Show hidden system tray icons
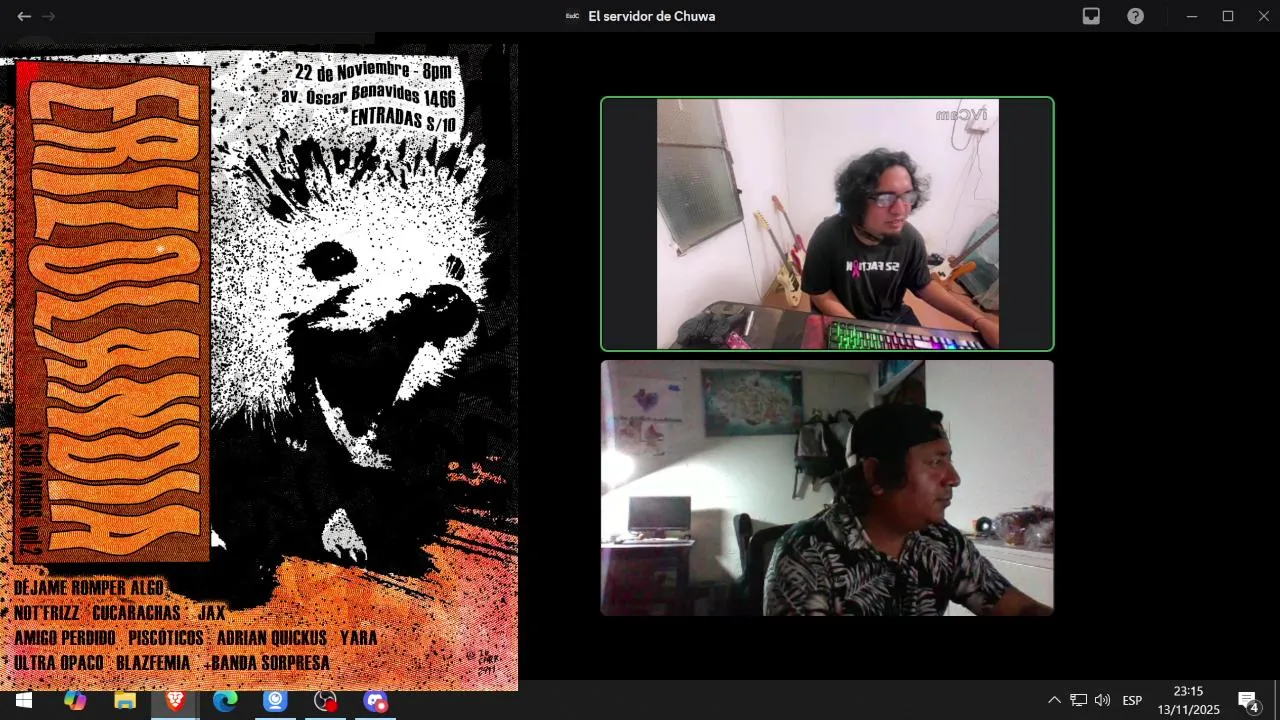 [1054, 700]
